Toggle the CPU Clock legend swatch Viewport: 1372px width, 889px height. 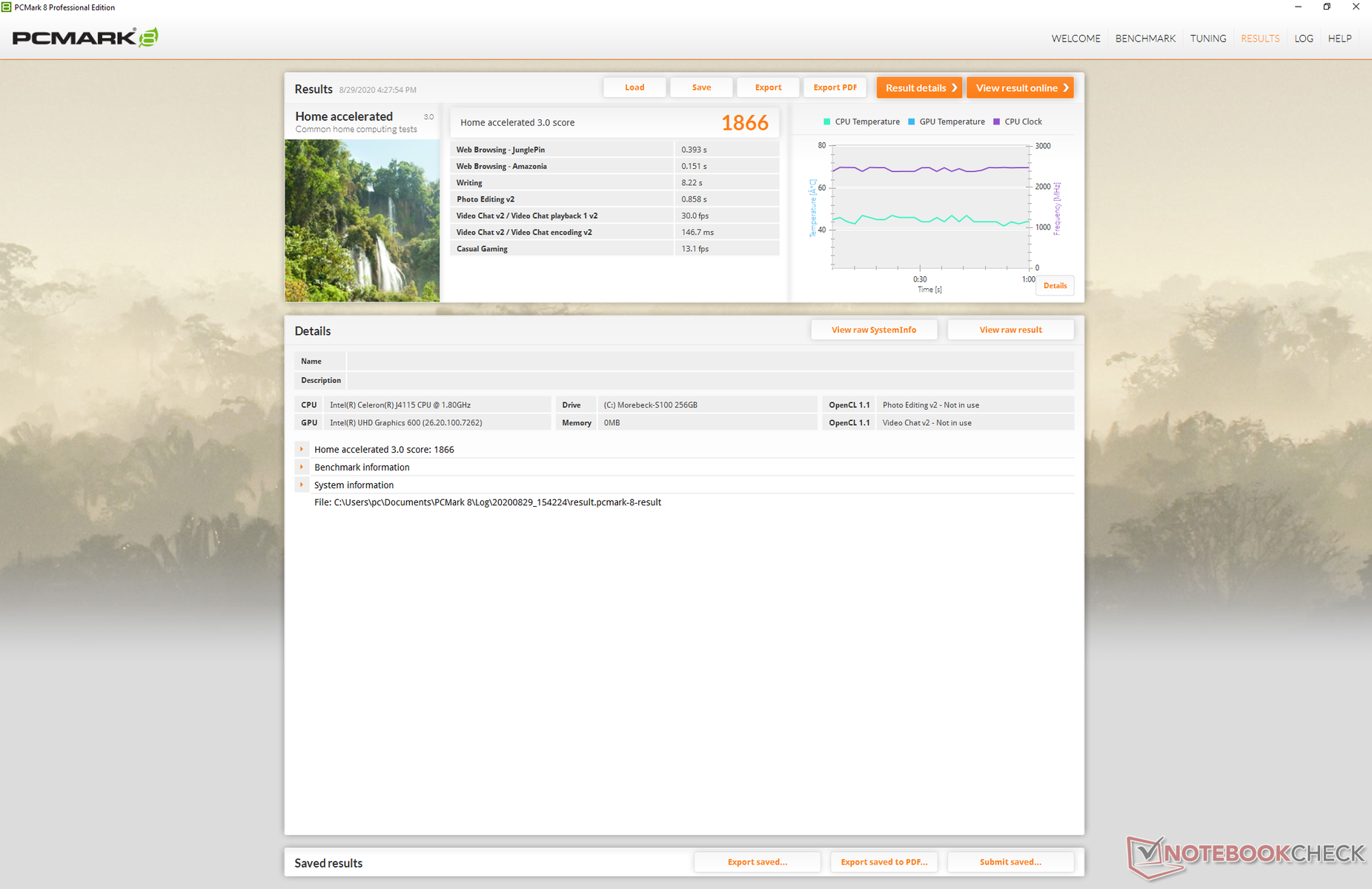coord(996,121)
